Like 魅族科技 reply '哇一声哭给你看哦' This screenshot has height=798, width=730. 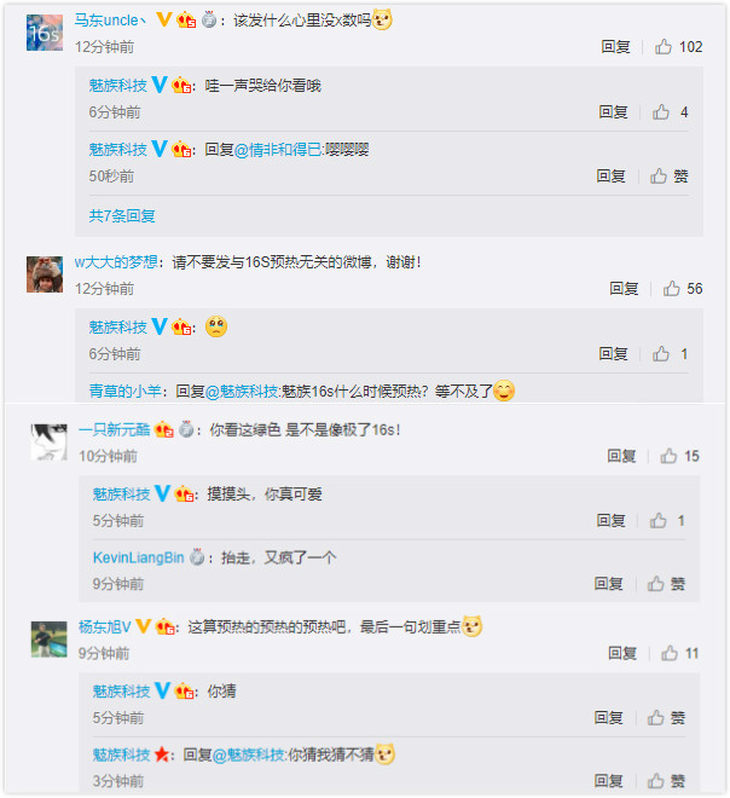[x=661, y=112]
